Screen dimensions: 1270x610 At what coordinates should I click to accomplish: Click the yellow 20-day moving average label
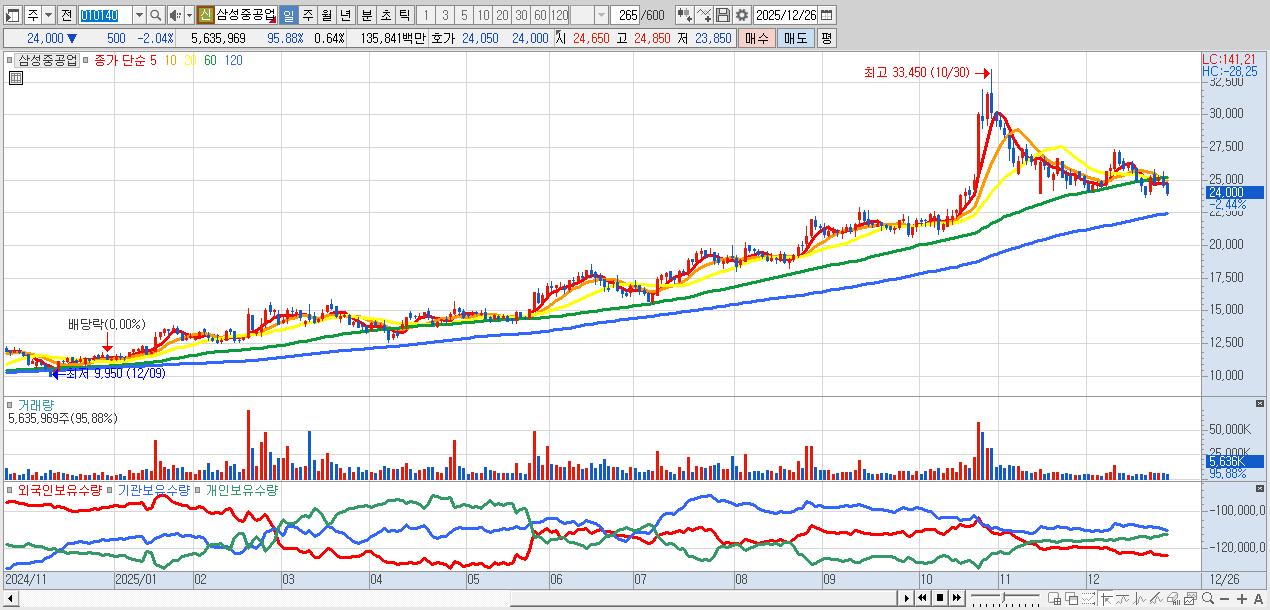point(188,60)
